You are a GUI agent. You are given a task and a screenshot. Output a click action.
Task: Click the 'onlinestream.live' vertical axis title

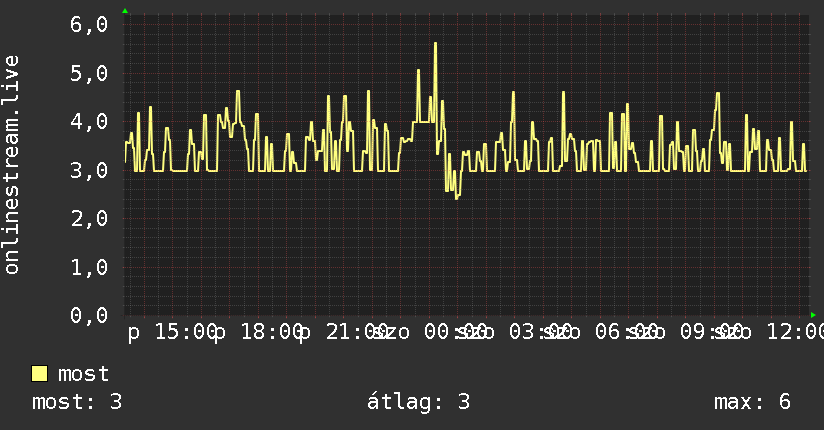[12, 165]
